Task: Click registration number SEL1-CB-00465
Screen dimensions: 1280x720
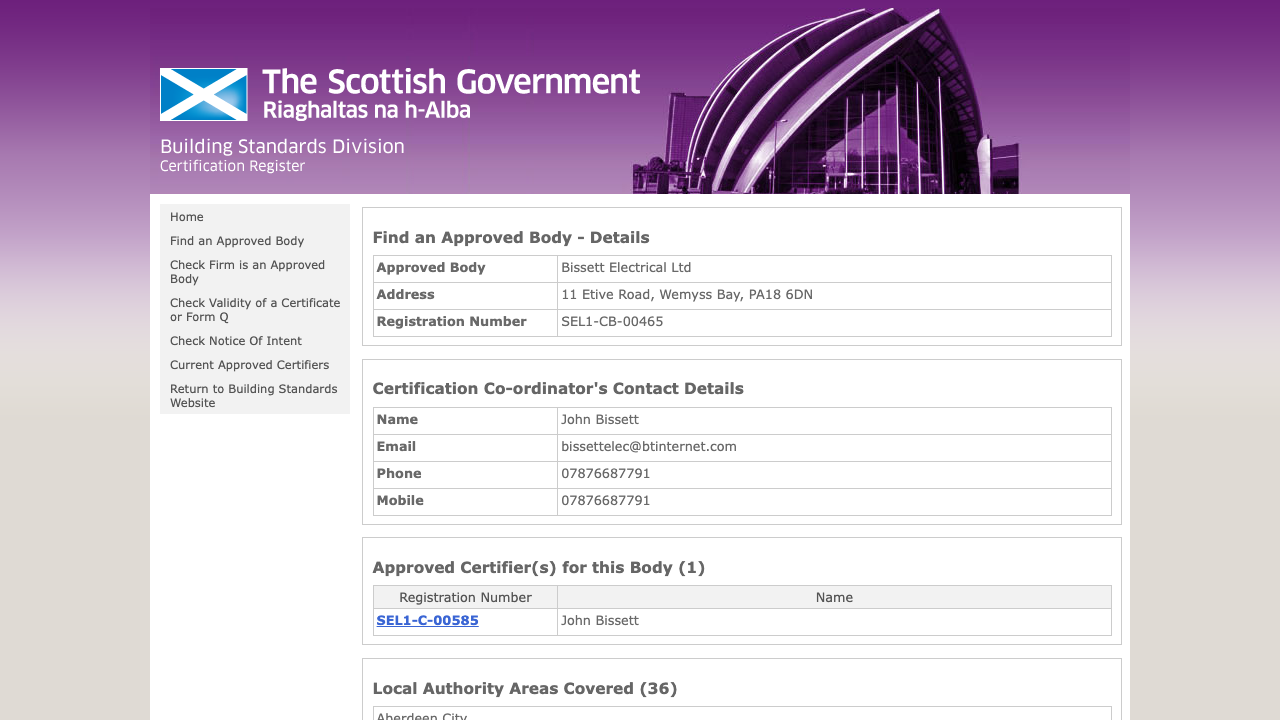Action: [x=612, y=322]
